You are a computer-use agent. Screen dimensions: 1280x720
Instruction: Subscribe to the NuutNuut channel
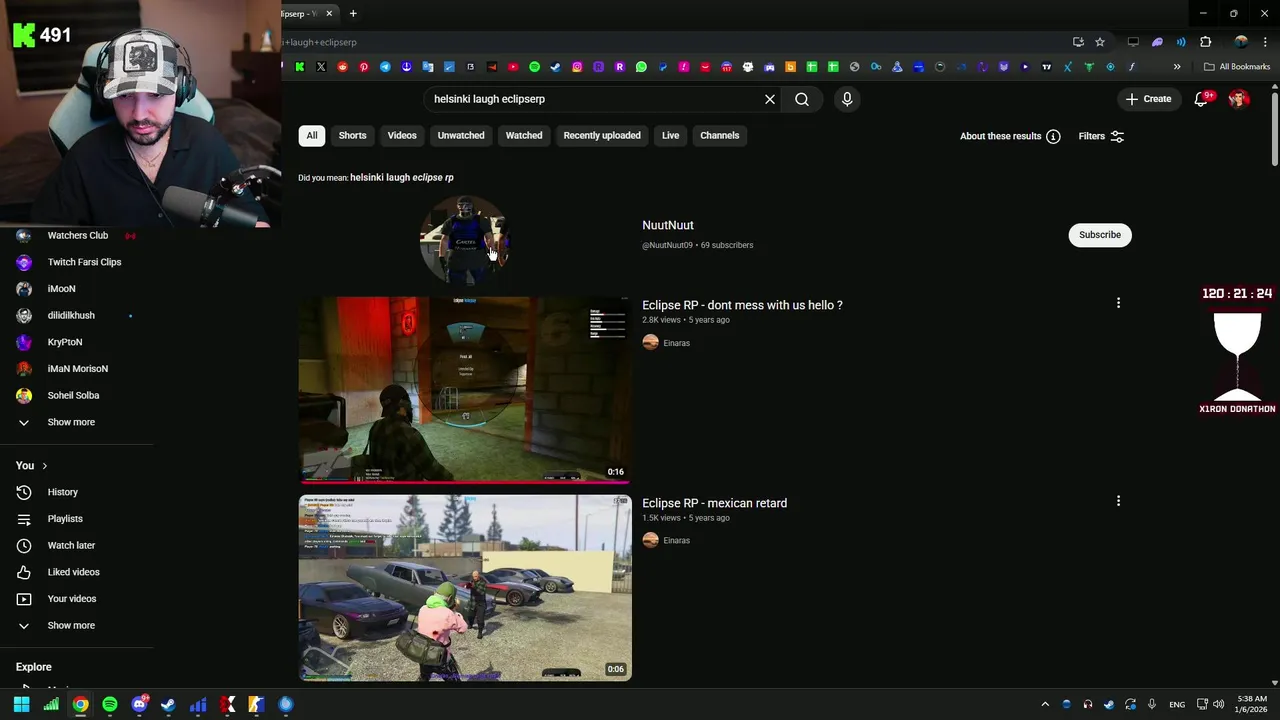(x=1100, y=235)
